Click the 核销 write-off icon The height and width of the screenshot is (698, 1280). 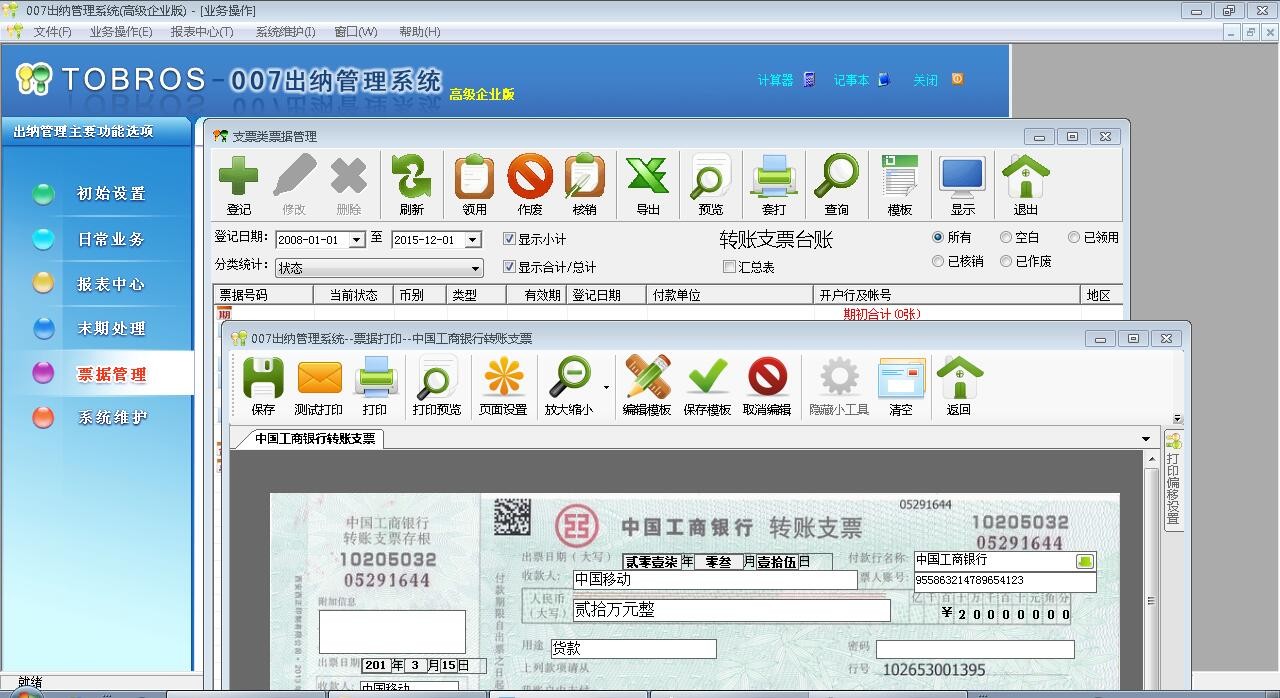tap(584, 177)
